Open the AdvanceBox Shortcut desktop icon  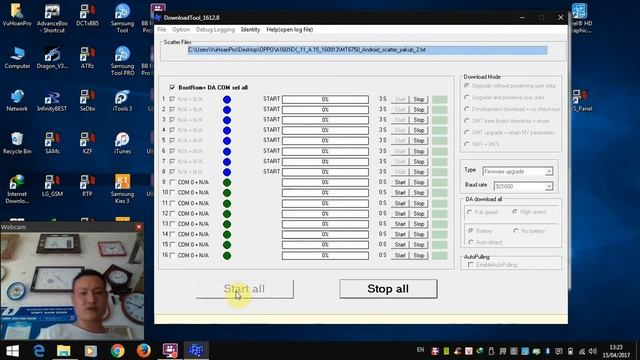tap(52, 18)
